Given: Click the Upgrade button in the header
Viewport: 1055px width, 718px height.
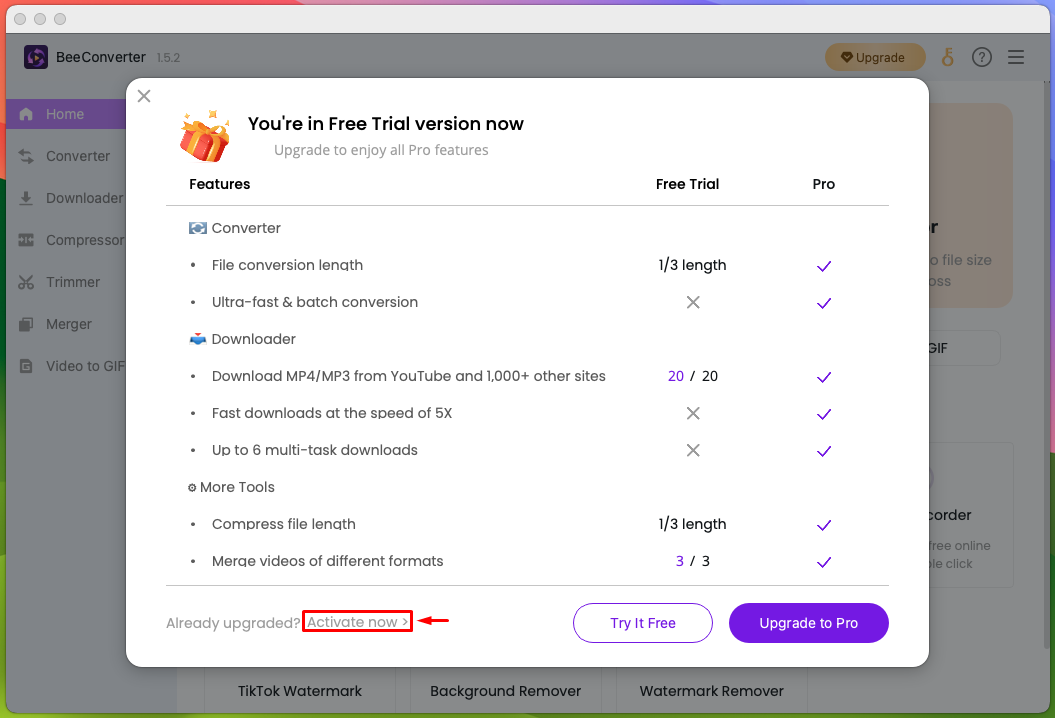Looking at the screenshot, I should coord(875,57).
